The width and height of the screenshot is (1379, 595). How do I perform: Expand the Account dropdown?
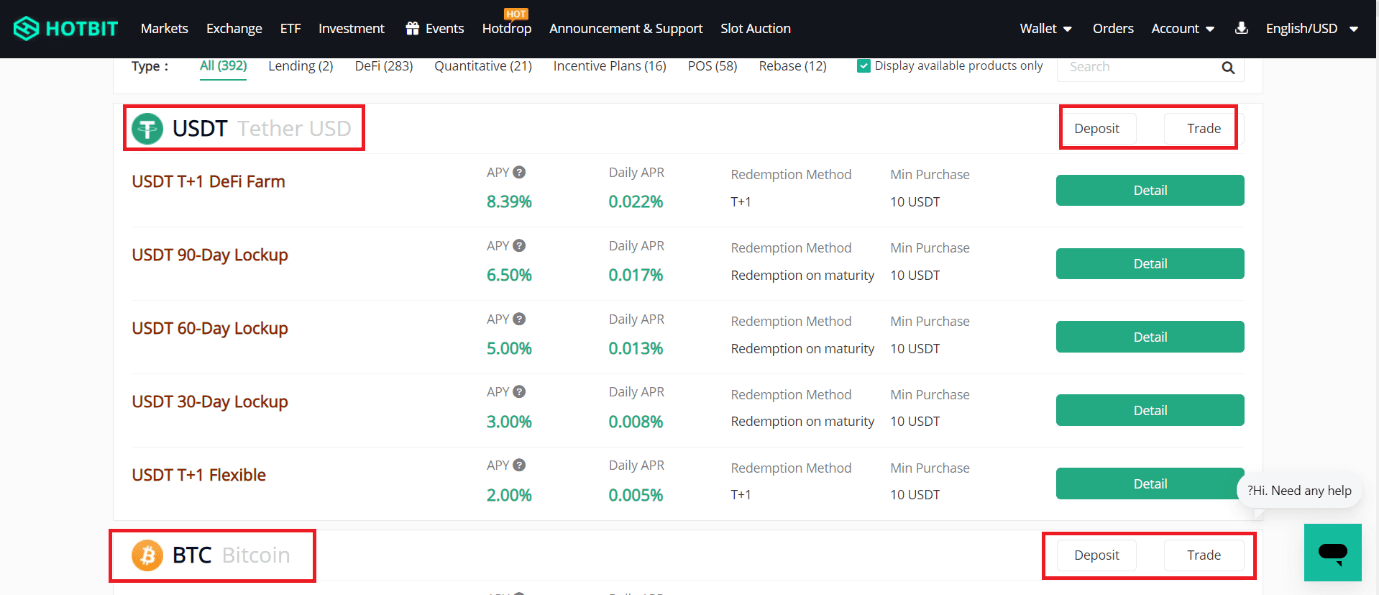click(1183, 28)
